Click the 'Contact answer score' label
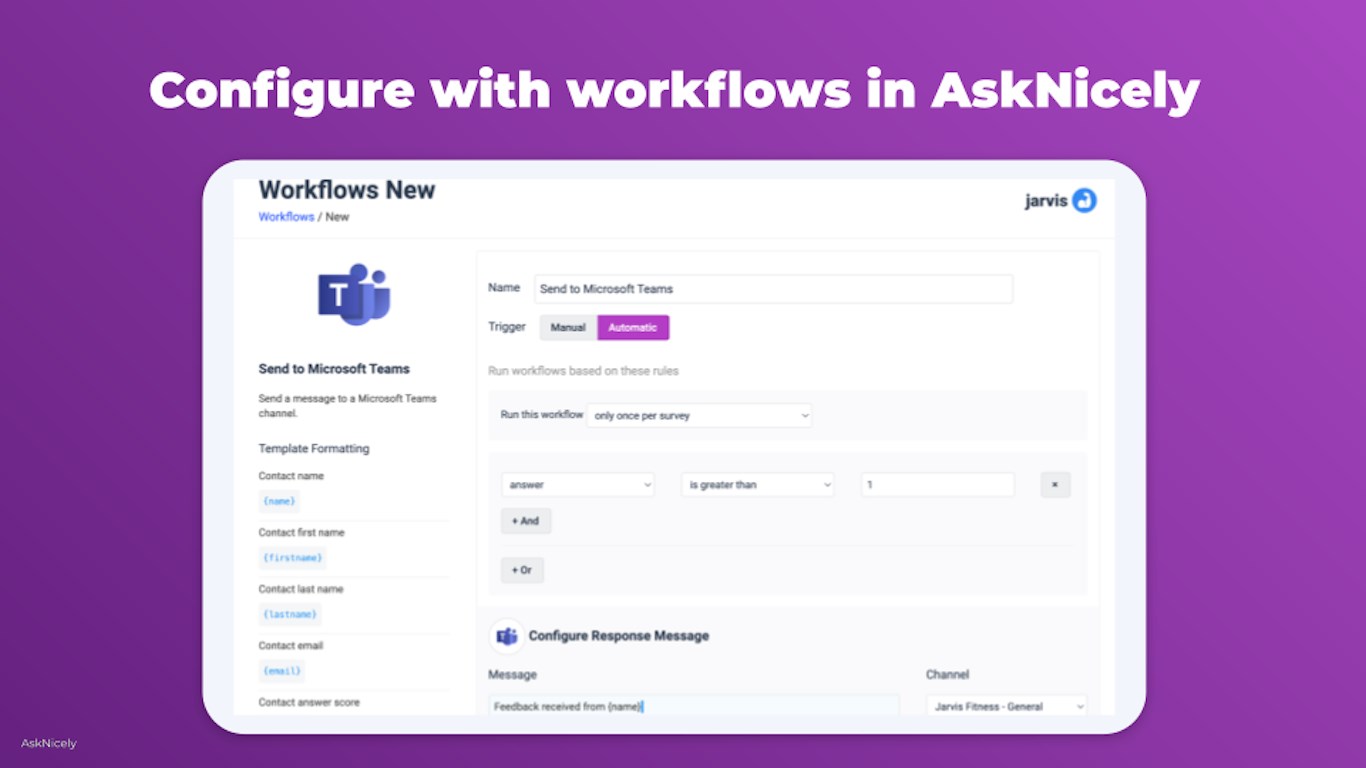The height and width of the screenshot is (768, 1366). tap(309, 702)
